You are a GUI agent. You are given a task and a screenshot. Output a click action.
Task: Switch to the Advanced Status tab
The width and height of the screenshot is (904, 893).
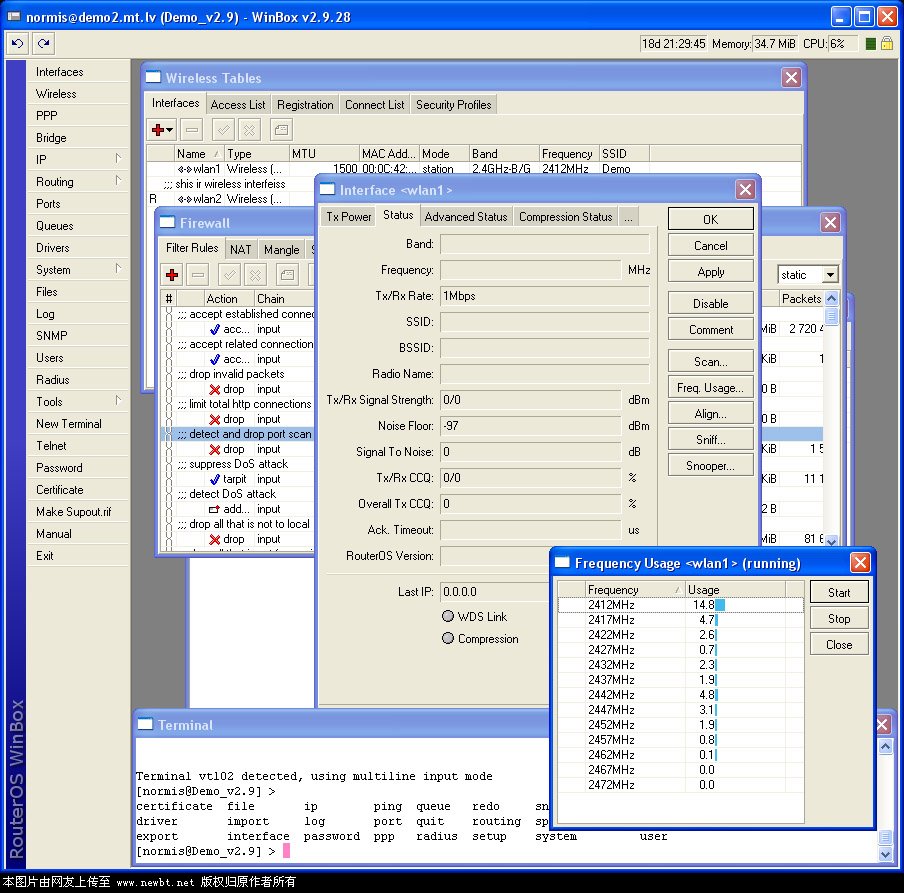pos(466,217)
